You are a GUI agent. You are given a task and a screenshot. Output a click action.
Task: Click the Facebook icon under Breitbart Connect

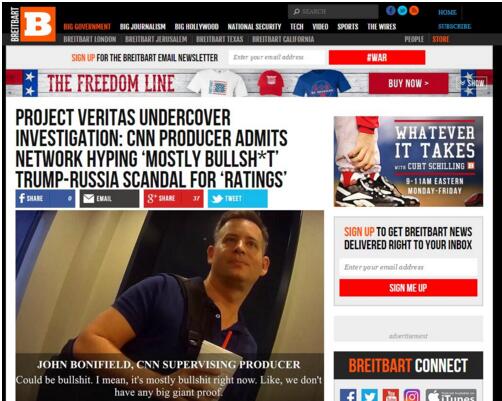pos(348,395)
